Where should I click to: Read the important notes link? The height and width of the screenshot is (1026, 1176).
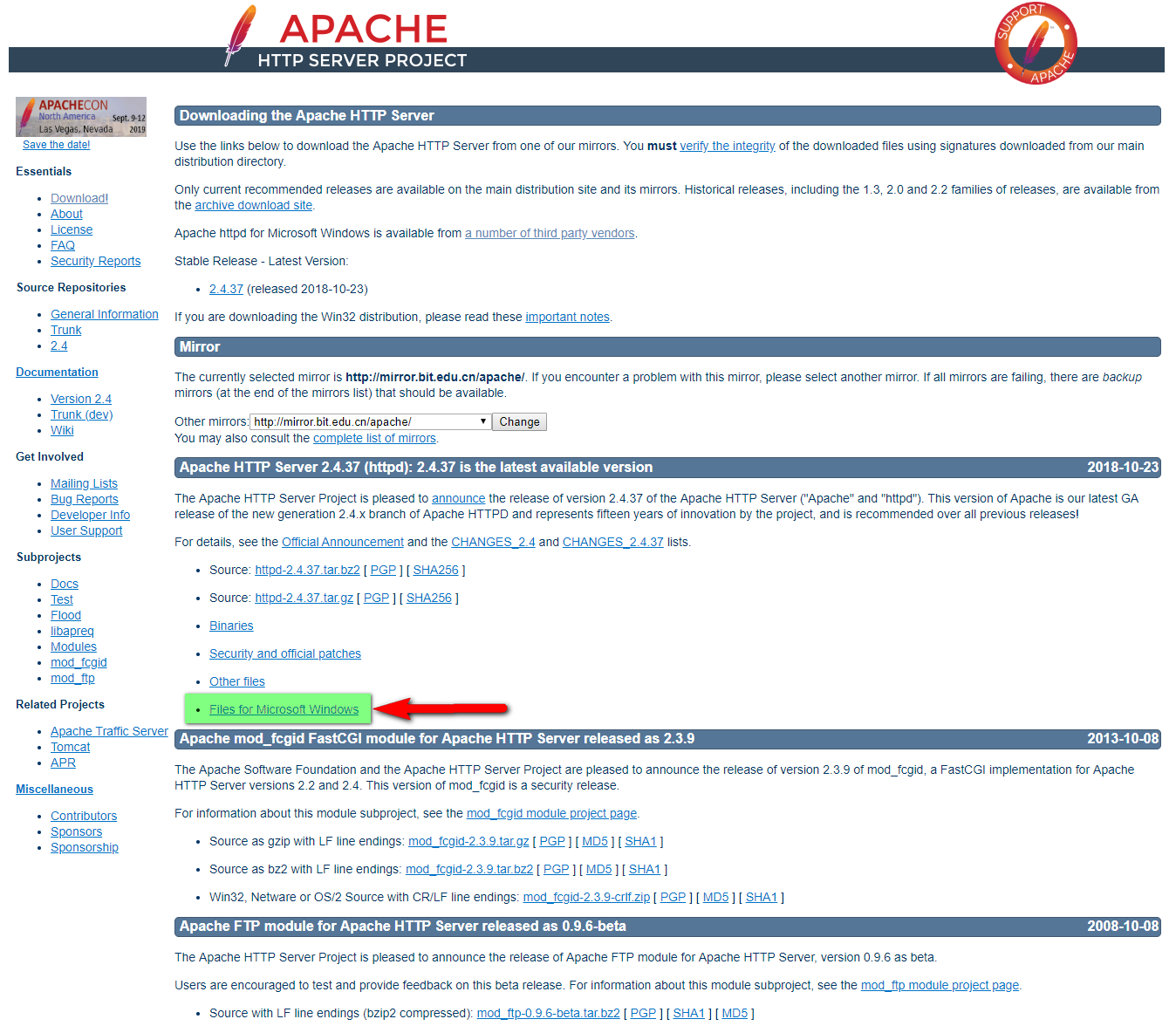tap(567, 317)
